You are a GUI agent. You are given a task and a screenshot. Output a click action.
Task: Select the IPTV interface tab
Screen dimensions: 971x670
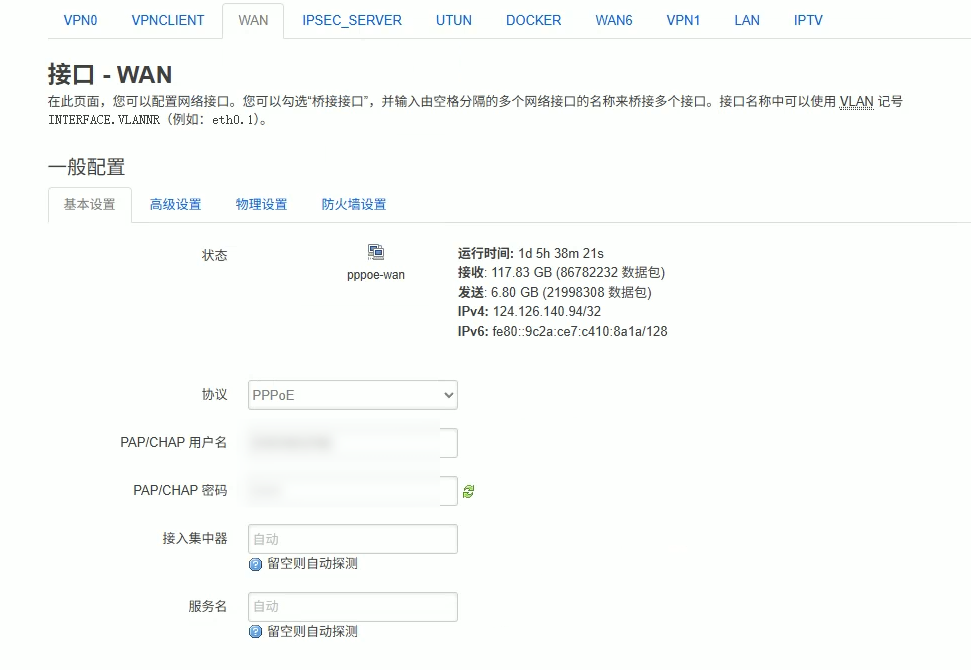click(807, 19)
